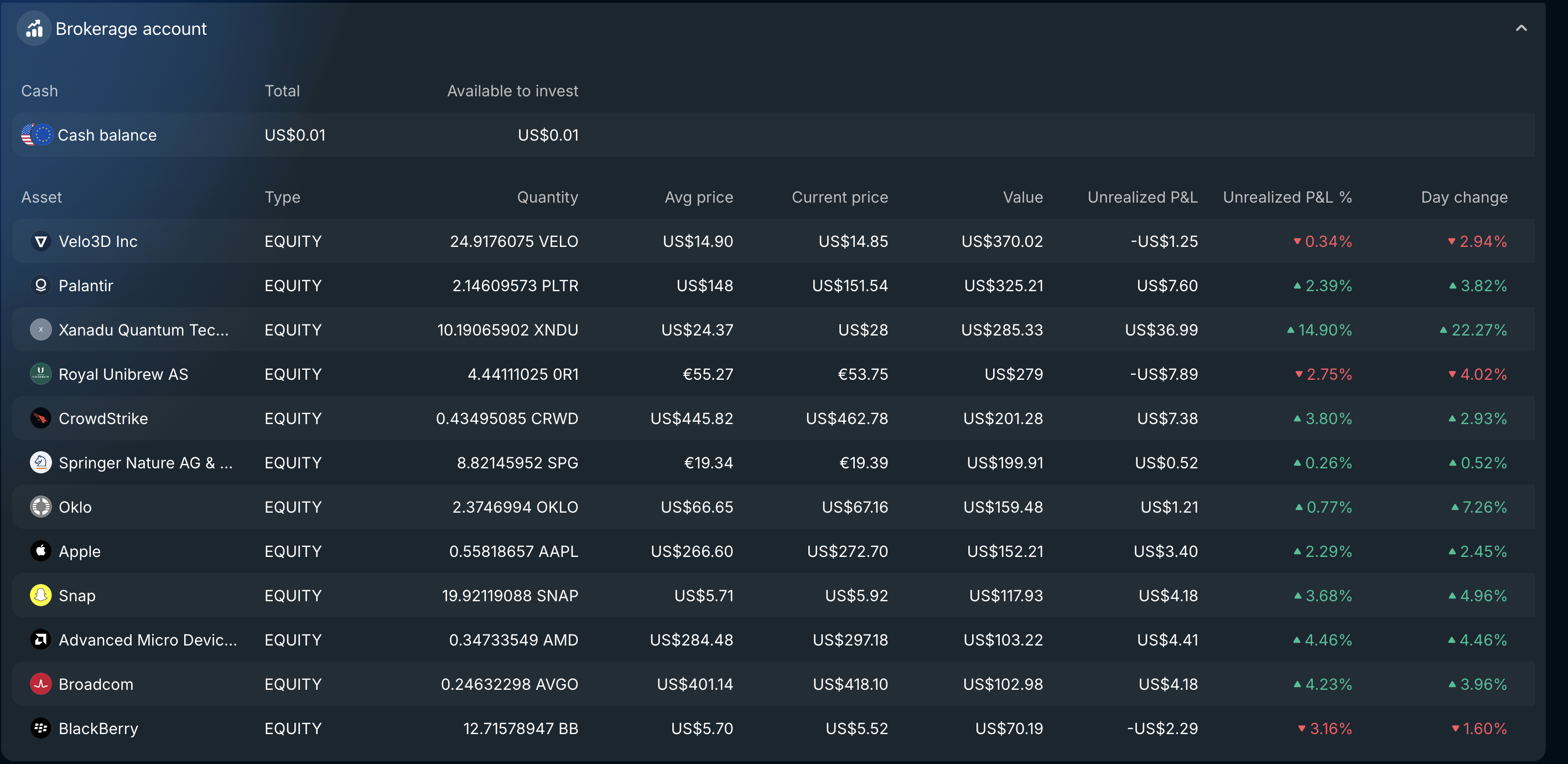Click the Cash balance row label

click(x=107, y=135)
